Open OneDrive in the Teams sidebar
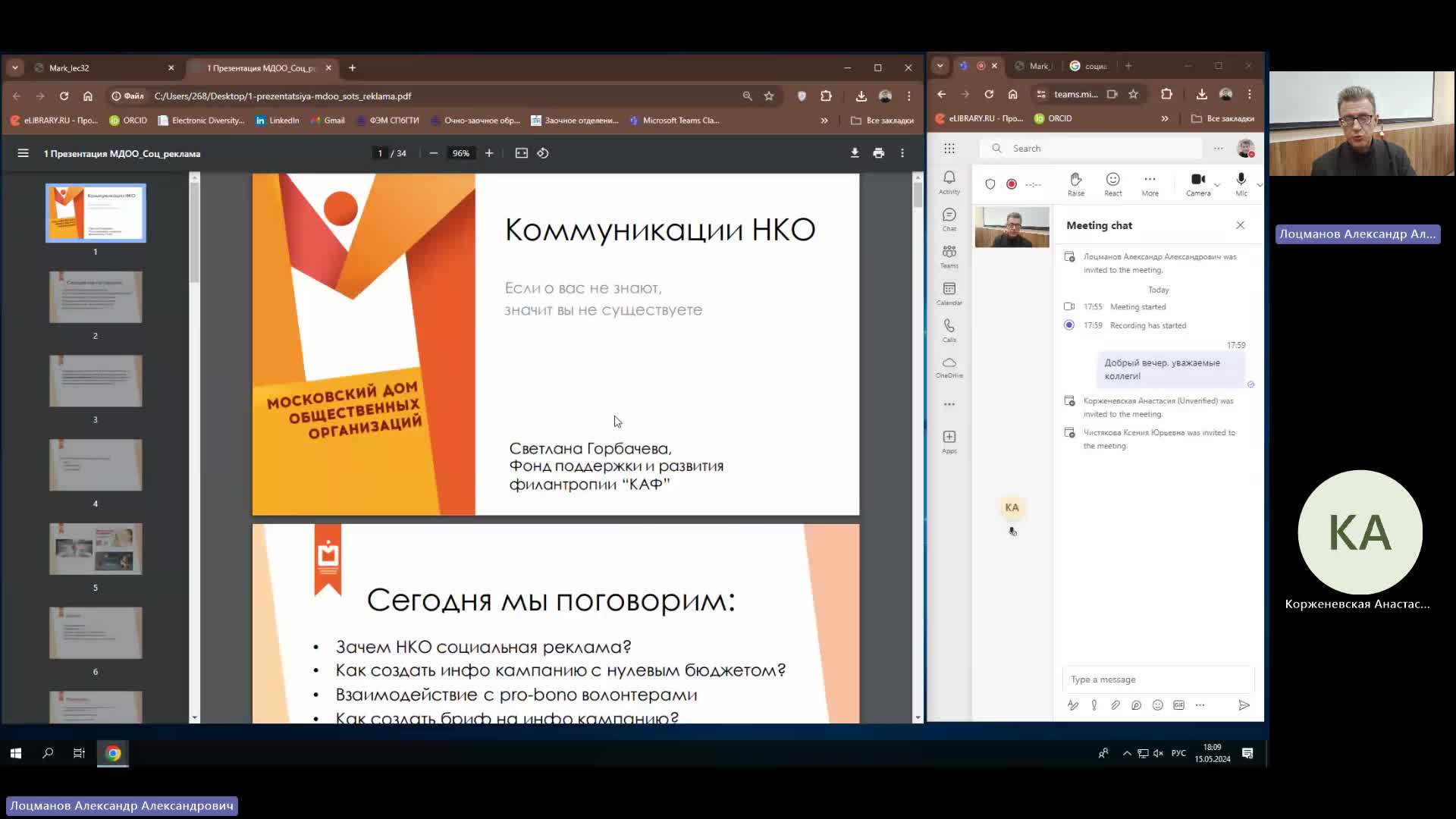The height and width of the screenshot is (819, 1456). point(949,368)
